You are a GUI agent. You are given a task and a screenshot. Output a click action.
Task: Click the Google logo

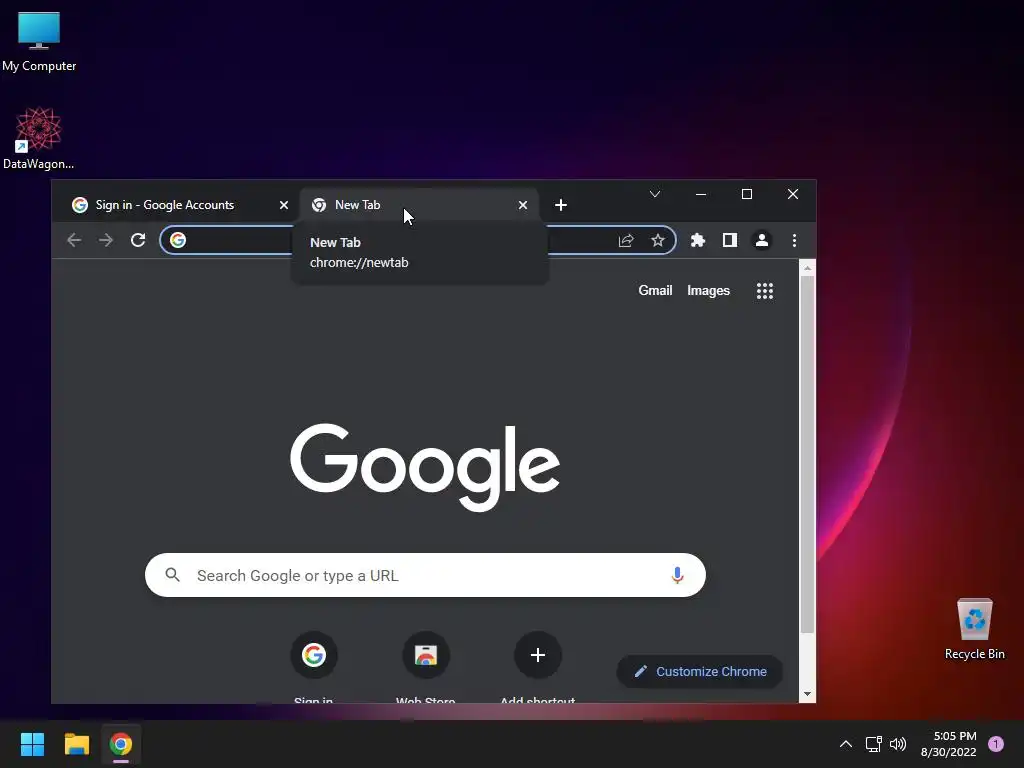[425, 467]
